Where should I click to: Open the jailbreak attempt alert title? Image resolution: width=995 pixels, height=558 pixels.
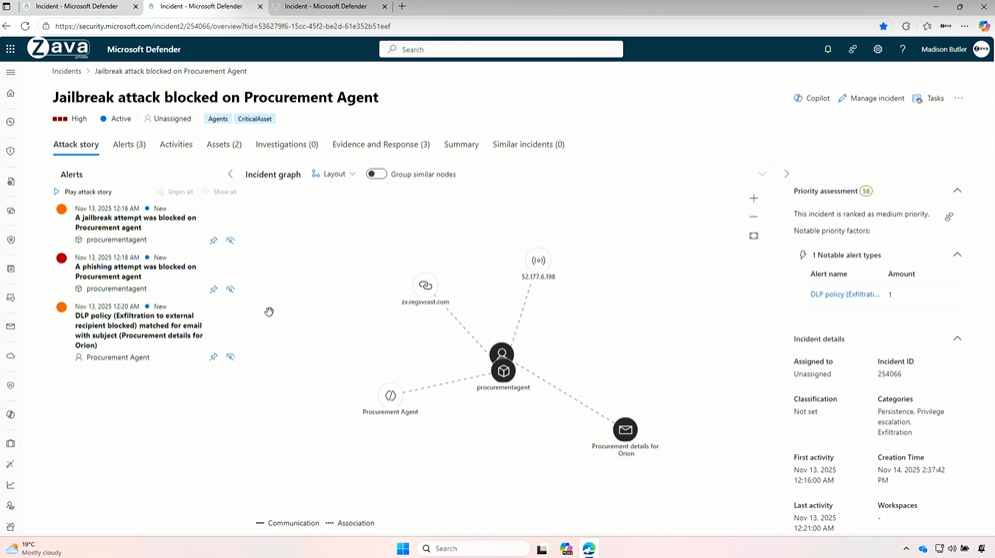tap(136, 223)
